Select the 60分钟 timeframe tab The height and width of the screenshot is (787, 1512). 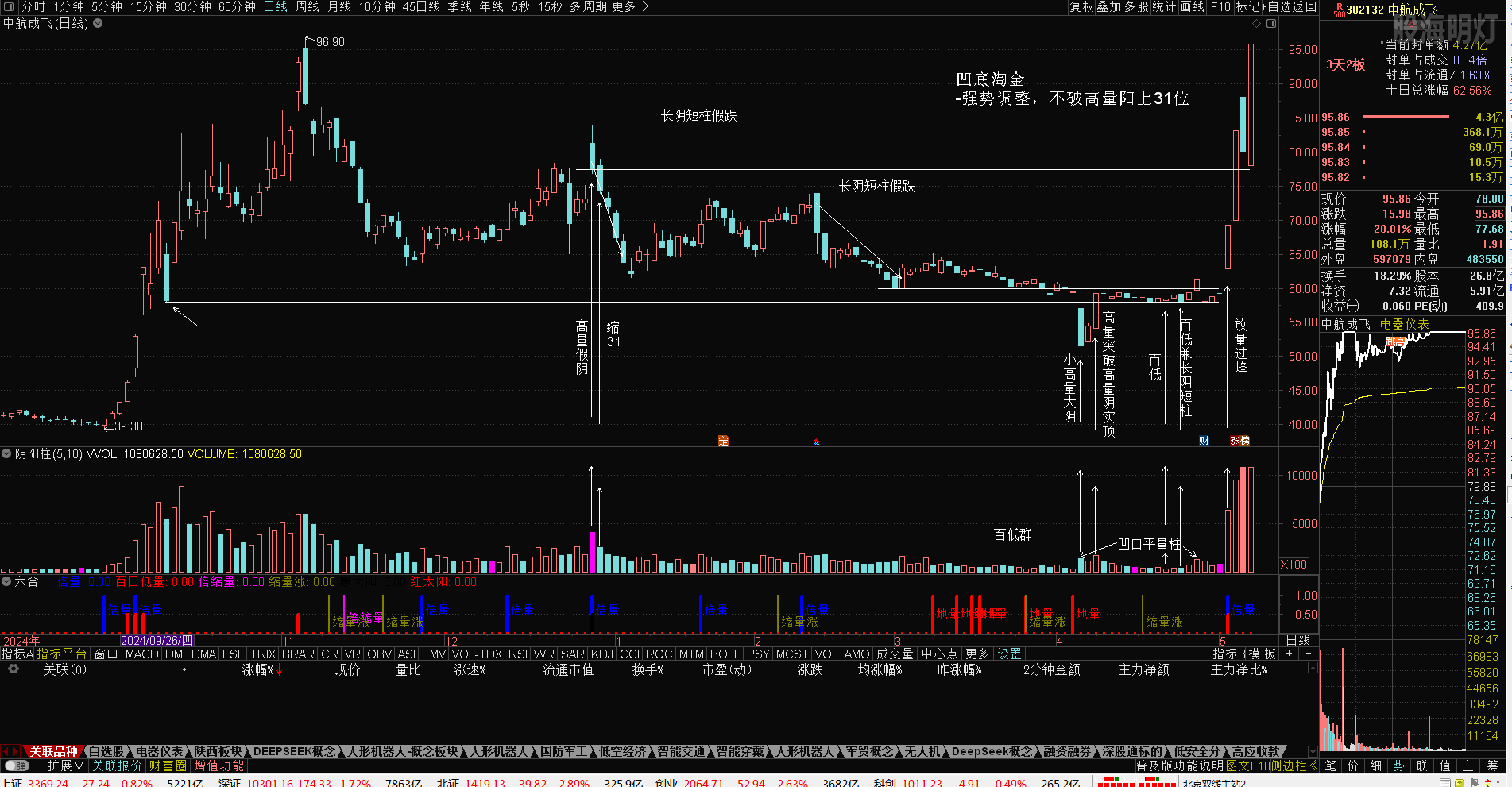237,6
